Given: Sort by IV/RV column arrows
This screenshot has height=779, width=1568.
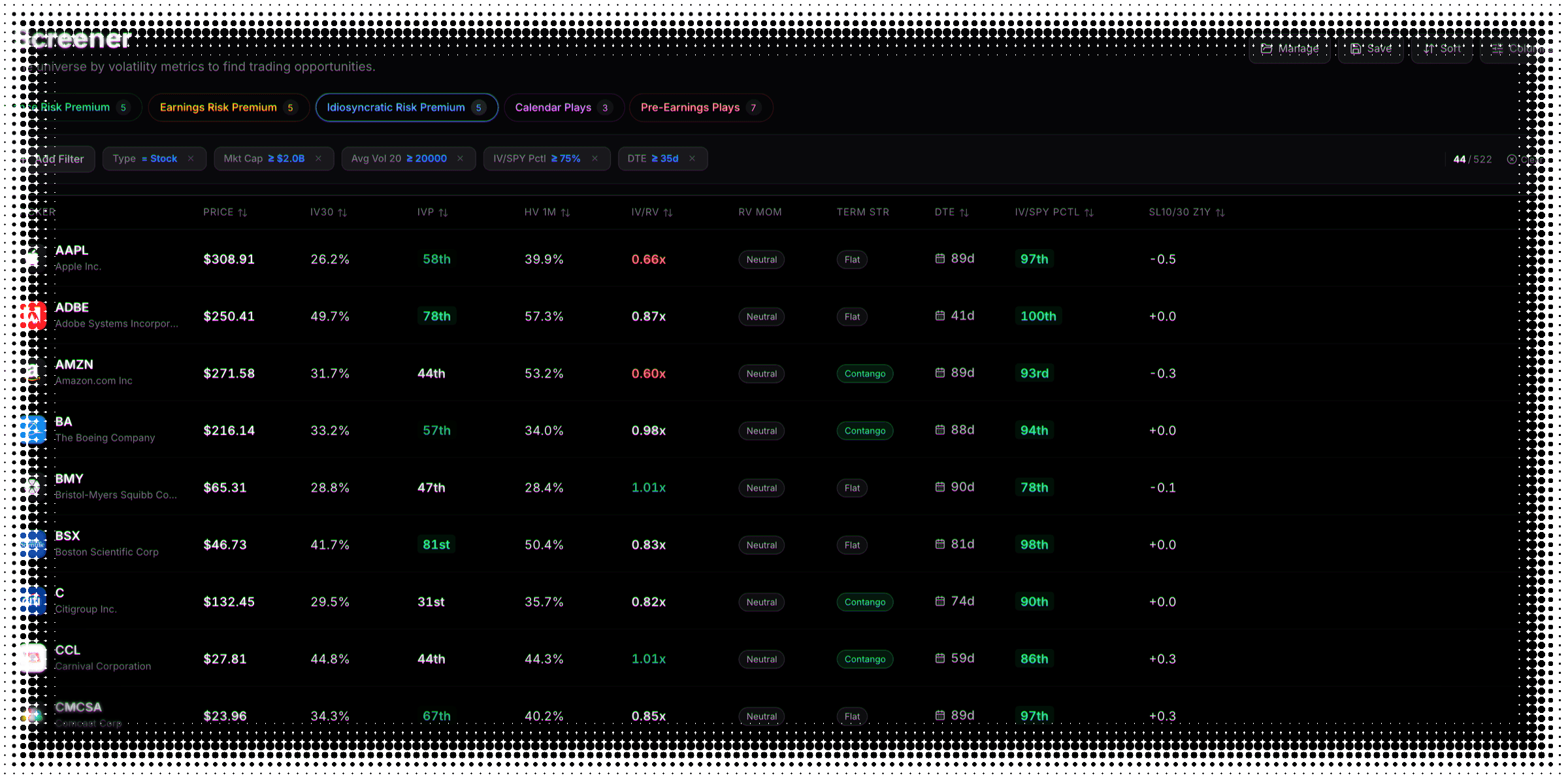Looking at the screenshot, I should pyautogui.click(x=668, y=212).
